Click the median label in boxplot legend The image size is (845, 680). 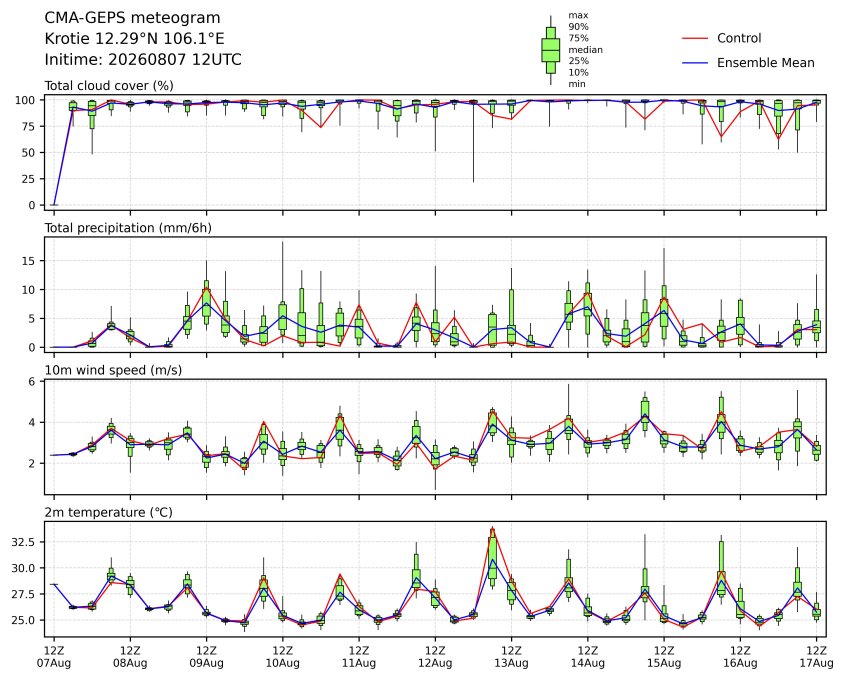[585, 50]
